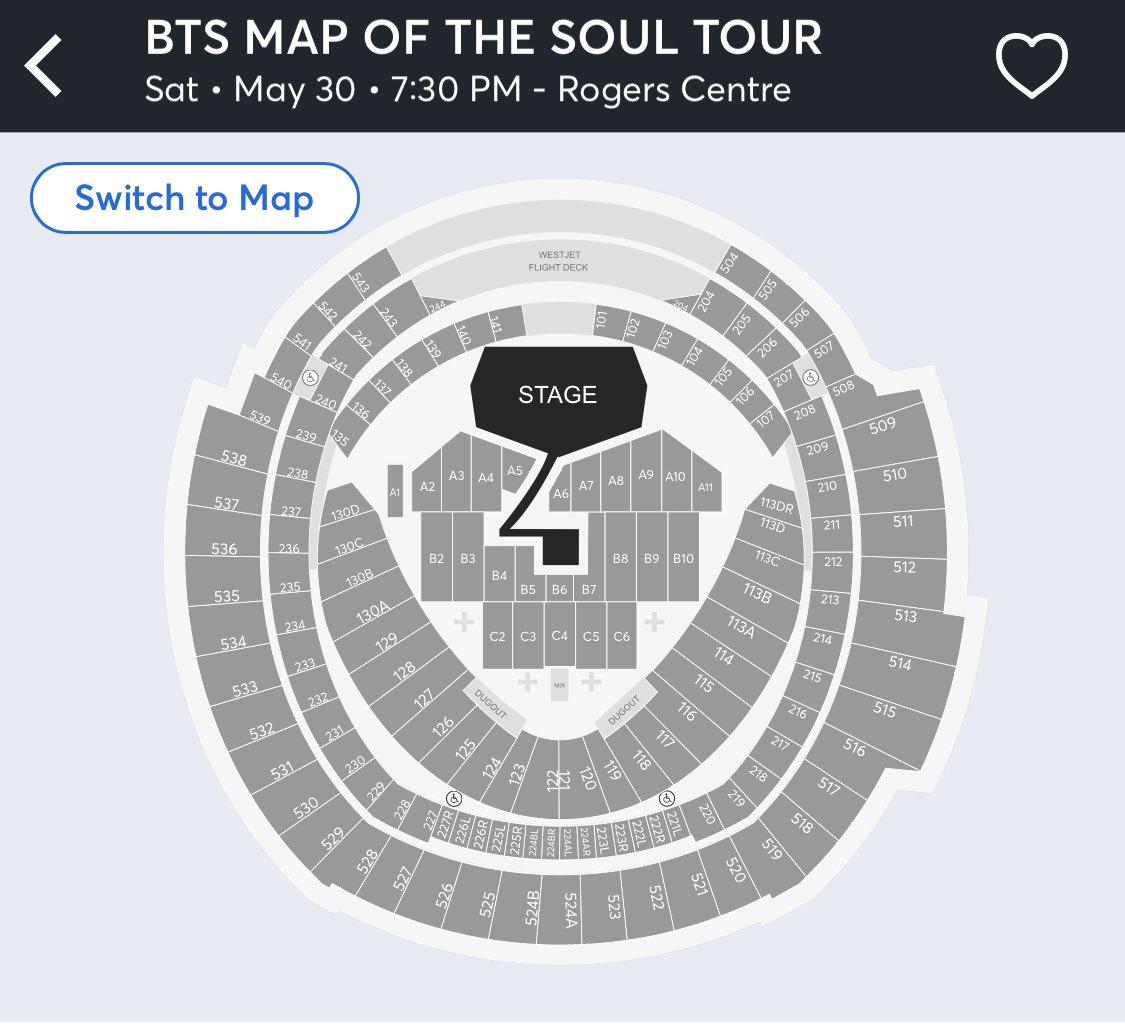Choose section 101 near the stage
This screenshot has height=1027, width=1125.
(x=601, y=322)
